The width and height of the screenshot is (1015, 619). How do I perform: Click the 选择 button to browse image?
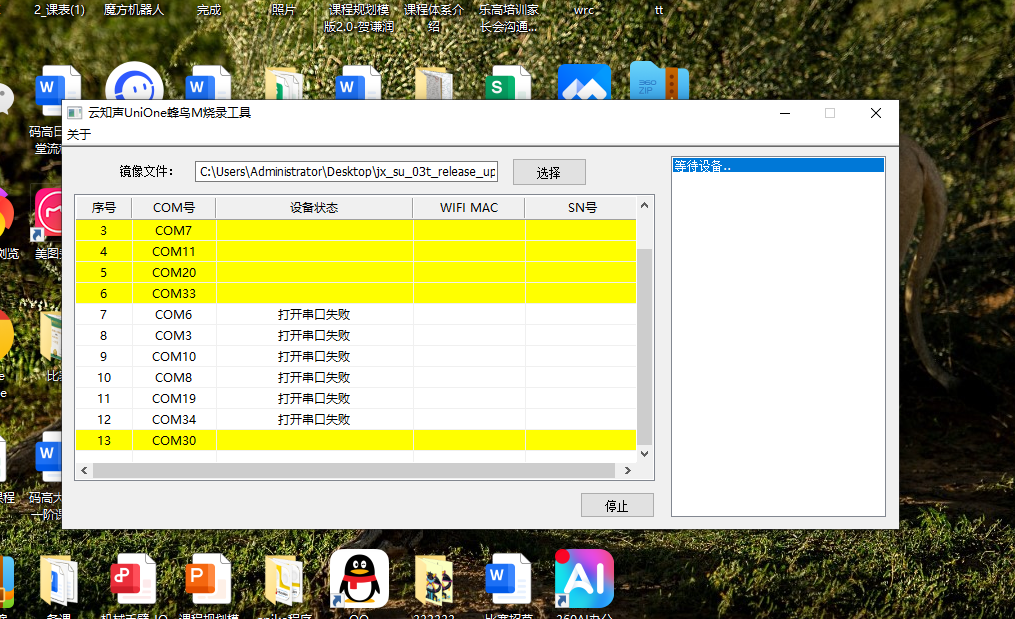549,172
